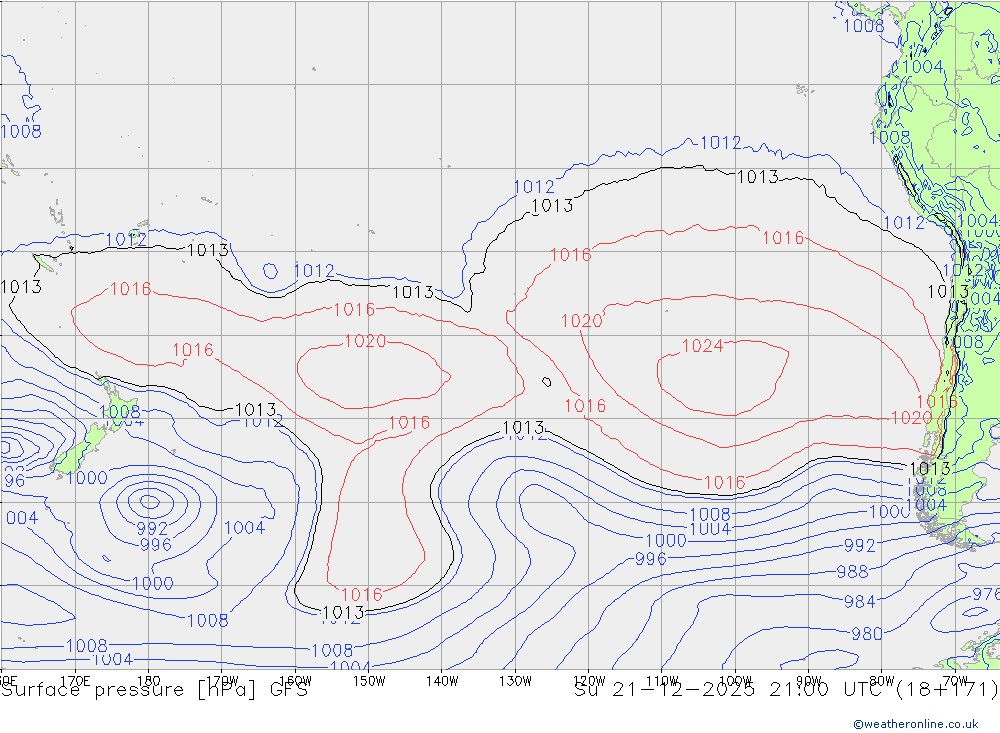
Task: Click the 992 label under the New Zealand low
Action: click(x=152, y=528)
